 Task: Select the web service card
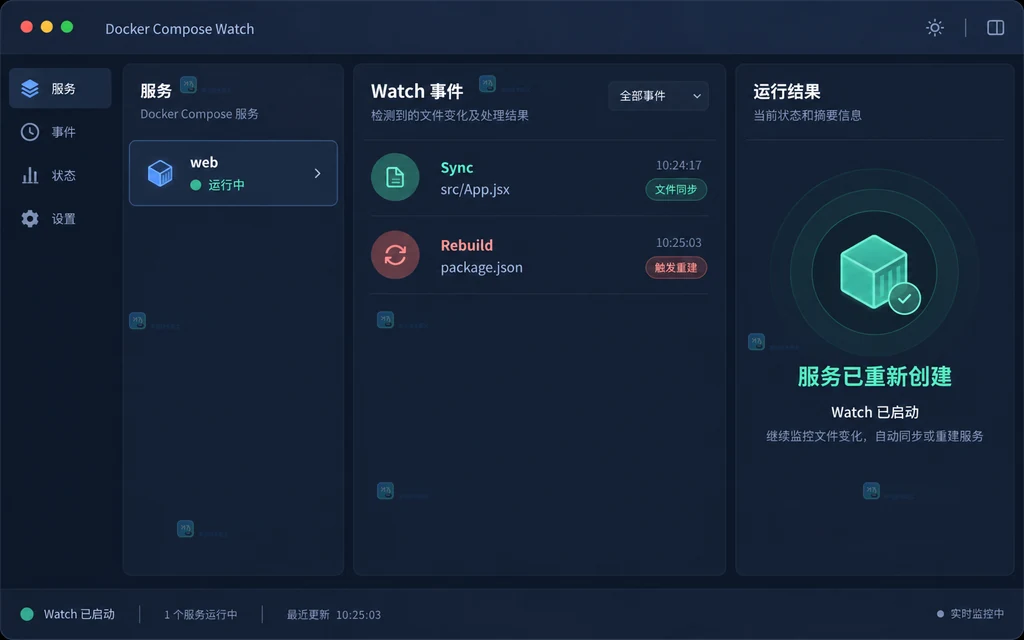click(233, 173)
